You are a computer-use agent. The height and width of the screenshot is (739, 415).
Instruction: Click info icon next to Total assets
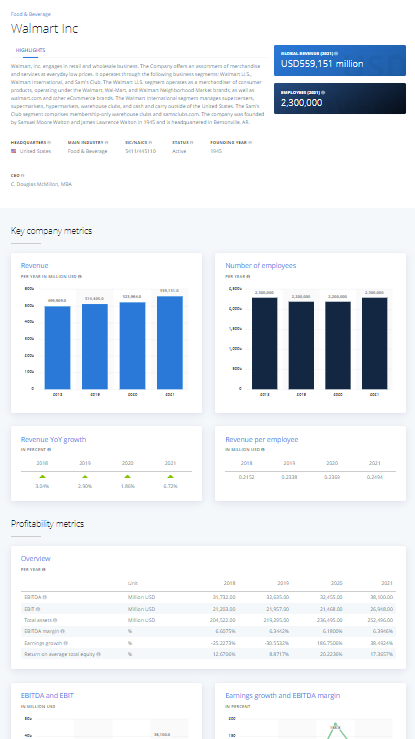click(x=55, y=620)
